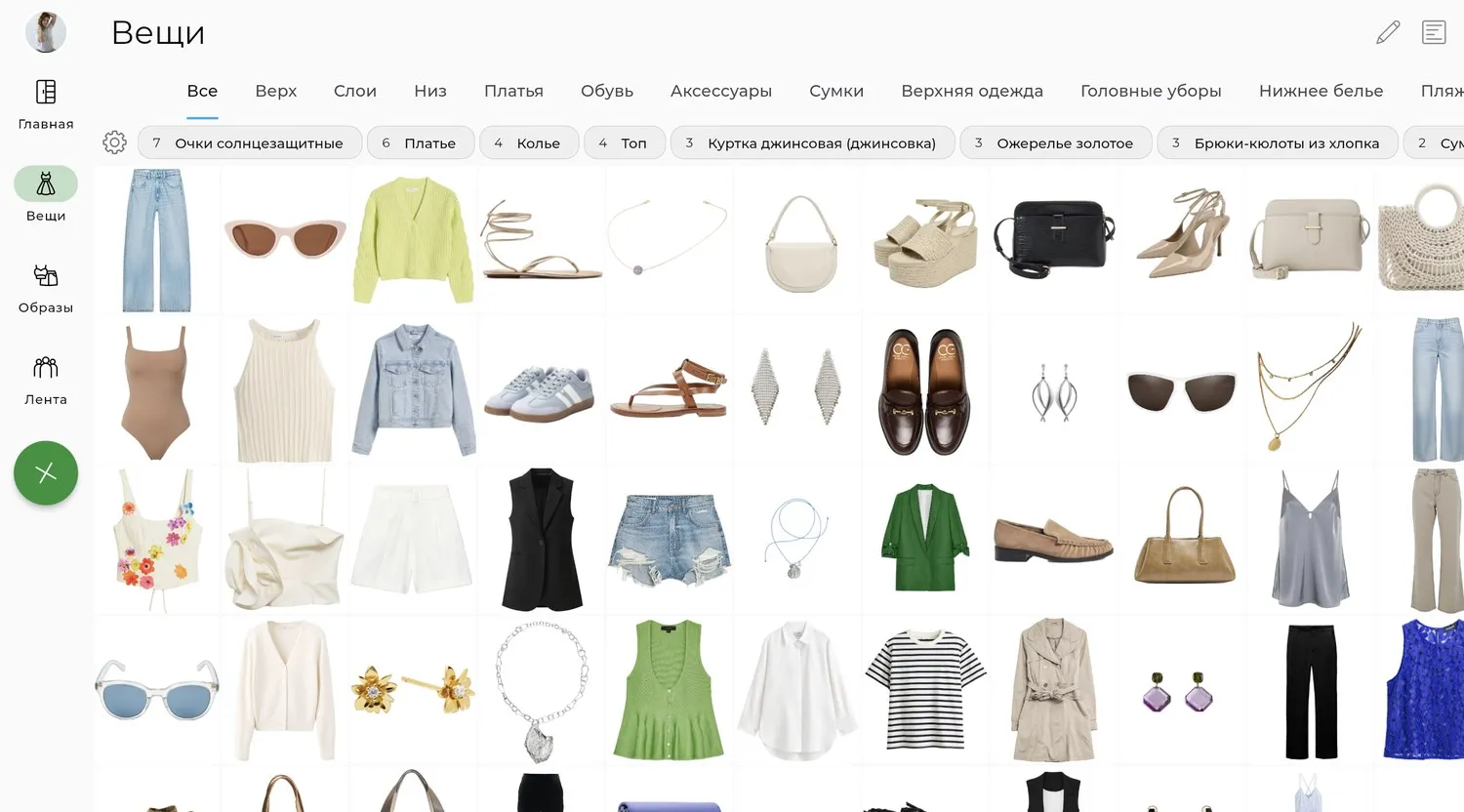Screen dimensions: 1464x812
Task: Open the cream ribbed halter top
Action: [285, 390]
